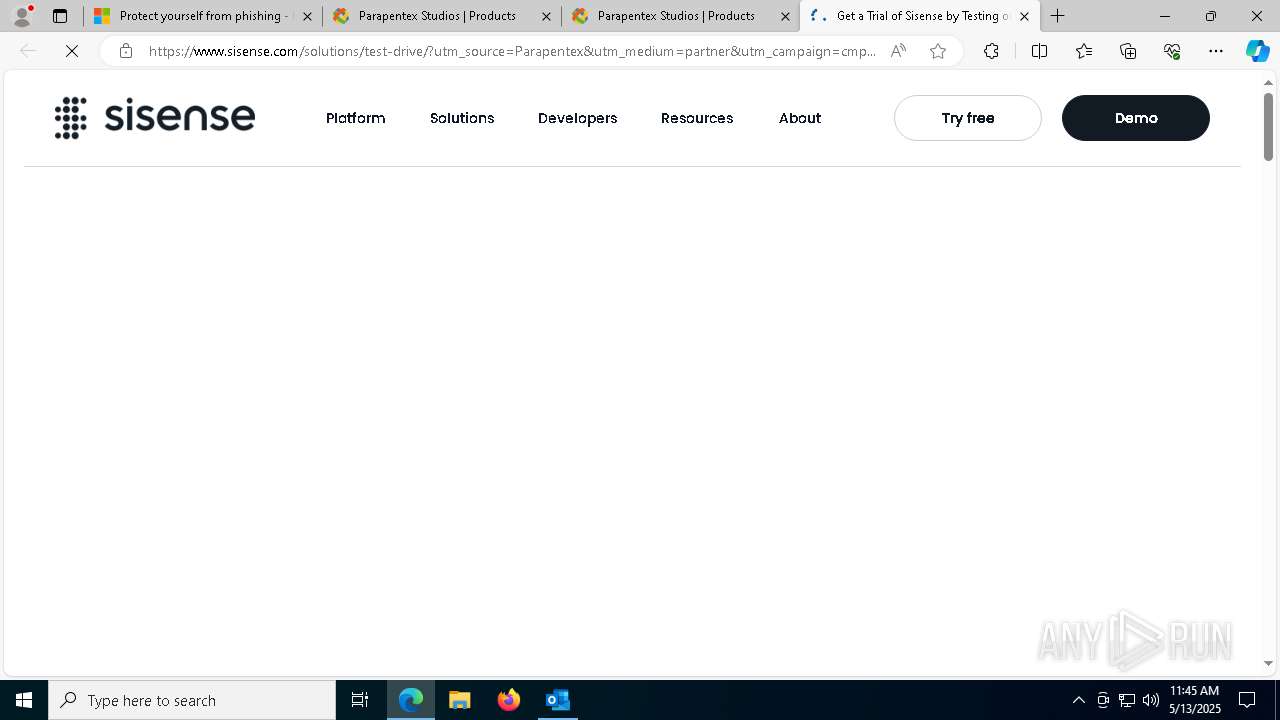Click the Microsoft Edge taskbar icon
The height and width of the screenshot is (720, 1280).
[x=411, y=700]
